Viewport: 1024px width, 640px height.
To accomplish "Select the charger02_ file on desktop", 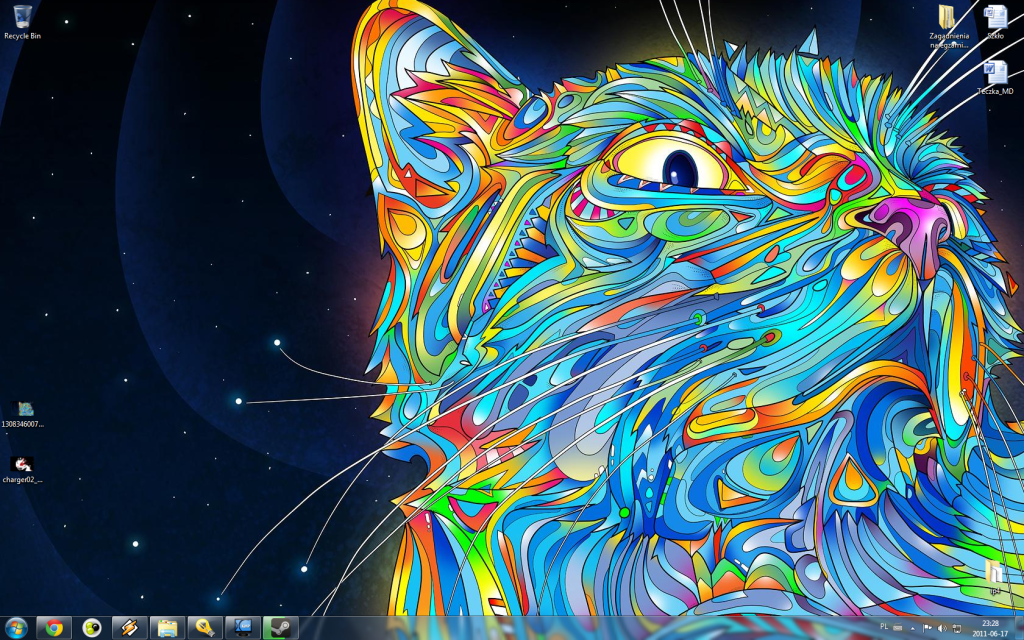I will point(23,470).
